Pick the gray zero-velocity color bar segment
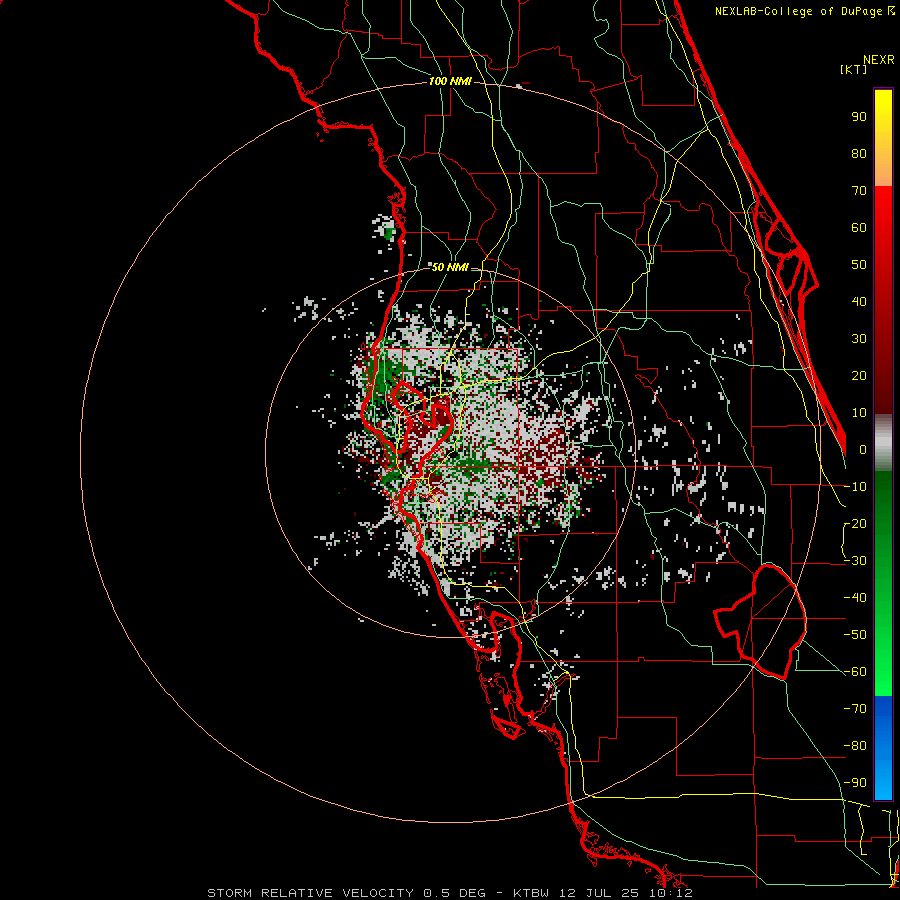Image resolution: width=900 pixels, height=900 pixels. [x=883, y=443]
